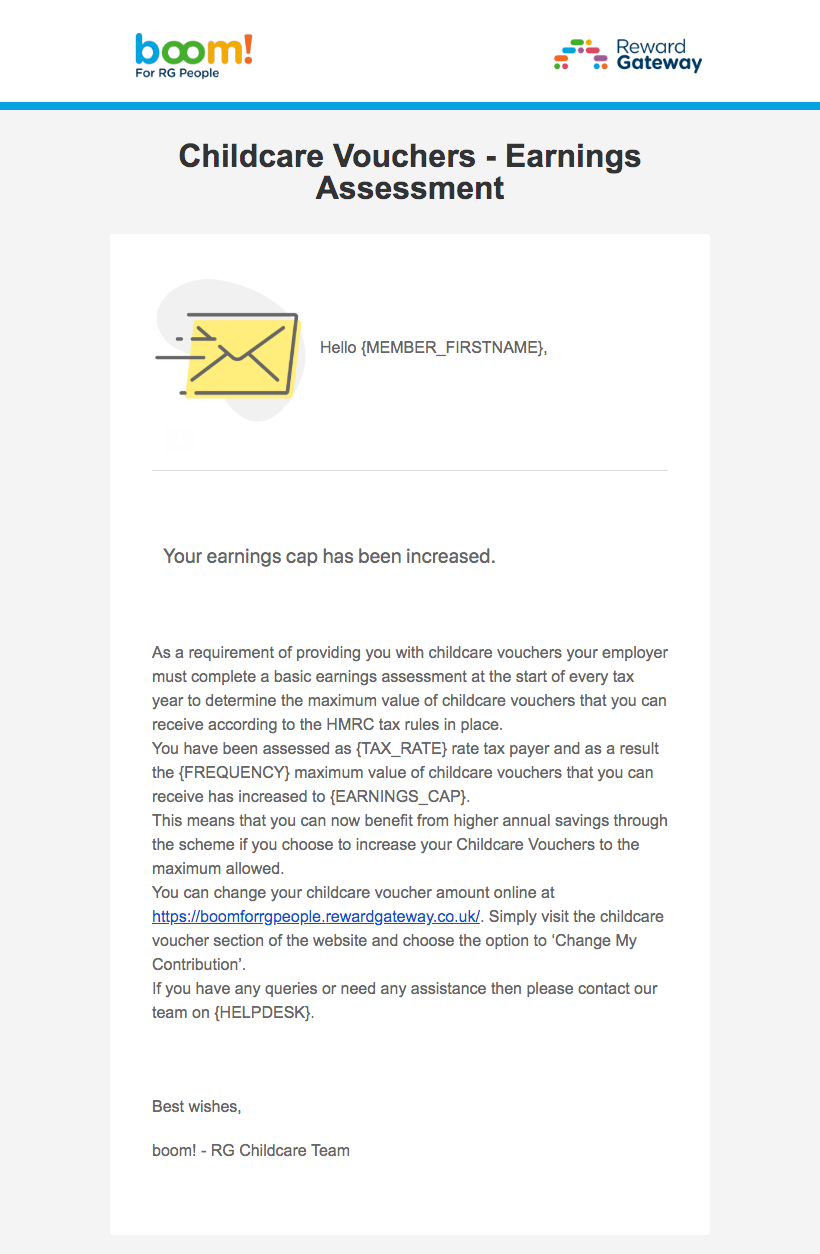Click the Childcare Vouchers - Earnings Assessment heading
Image resolution: width=820 pixels, height=1254 pixels.
coord(410,171)
